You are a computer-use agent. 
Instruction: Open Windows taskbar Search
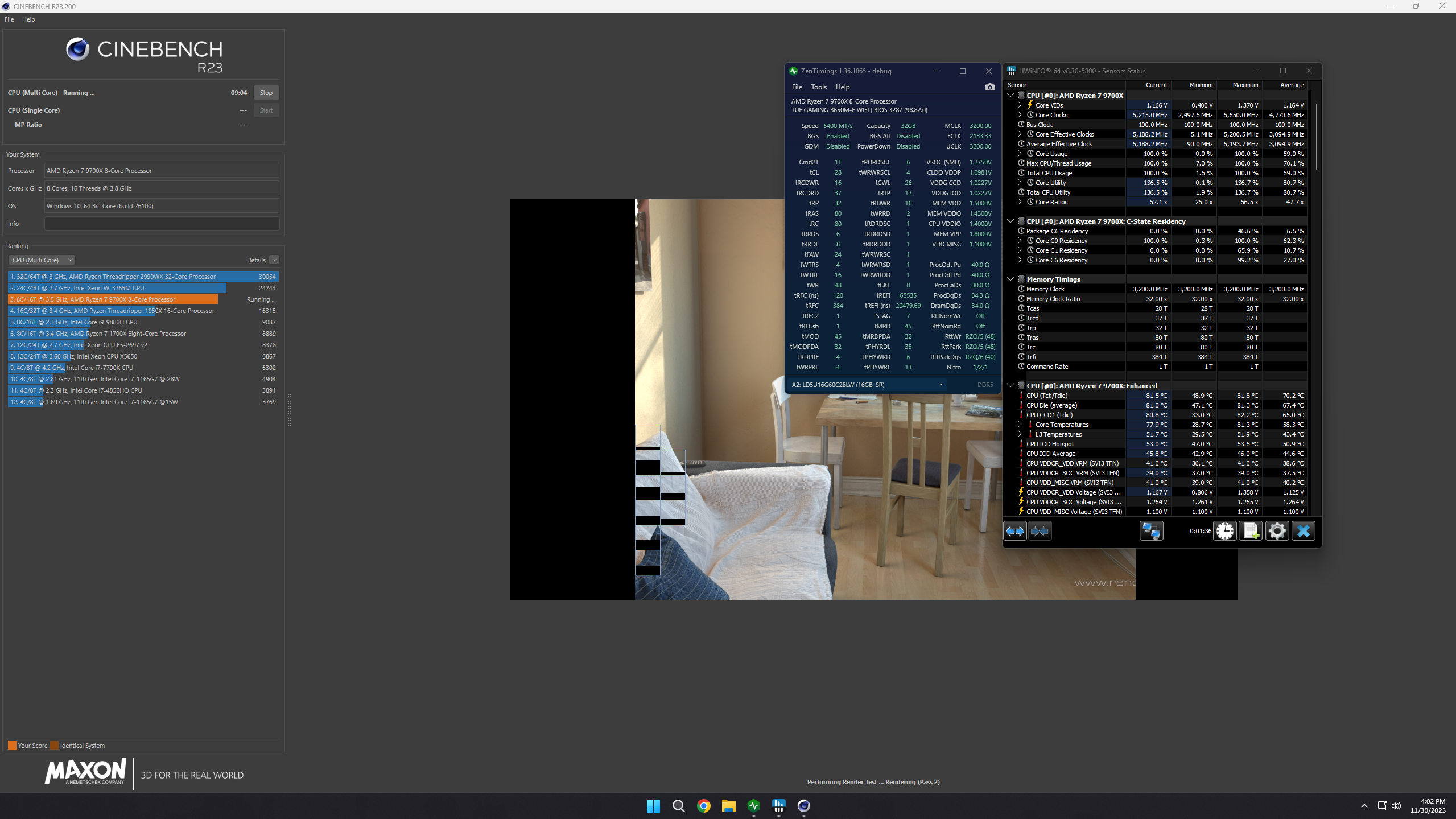pos(678,806)
